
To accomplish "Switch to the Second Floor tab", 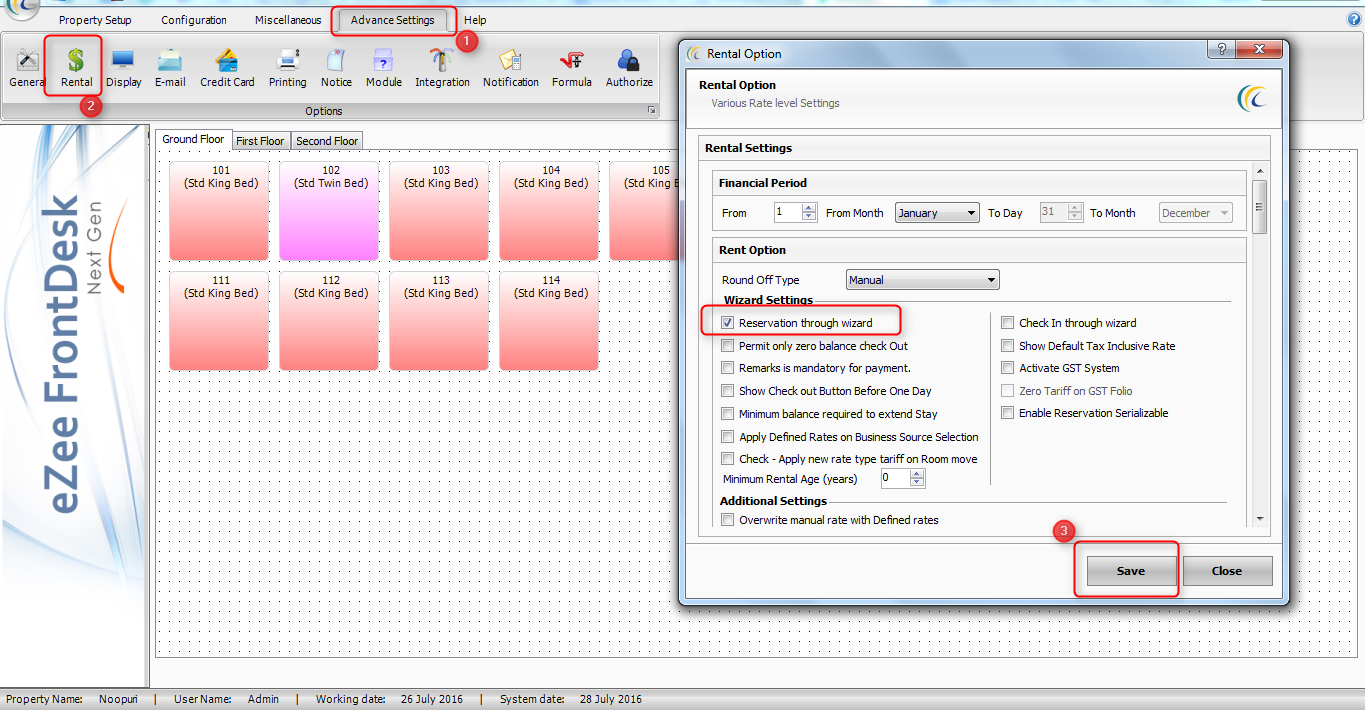I will point(327,141).
